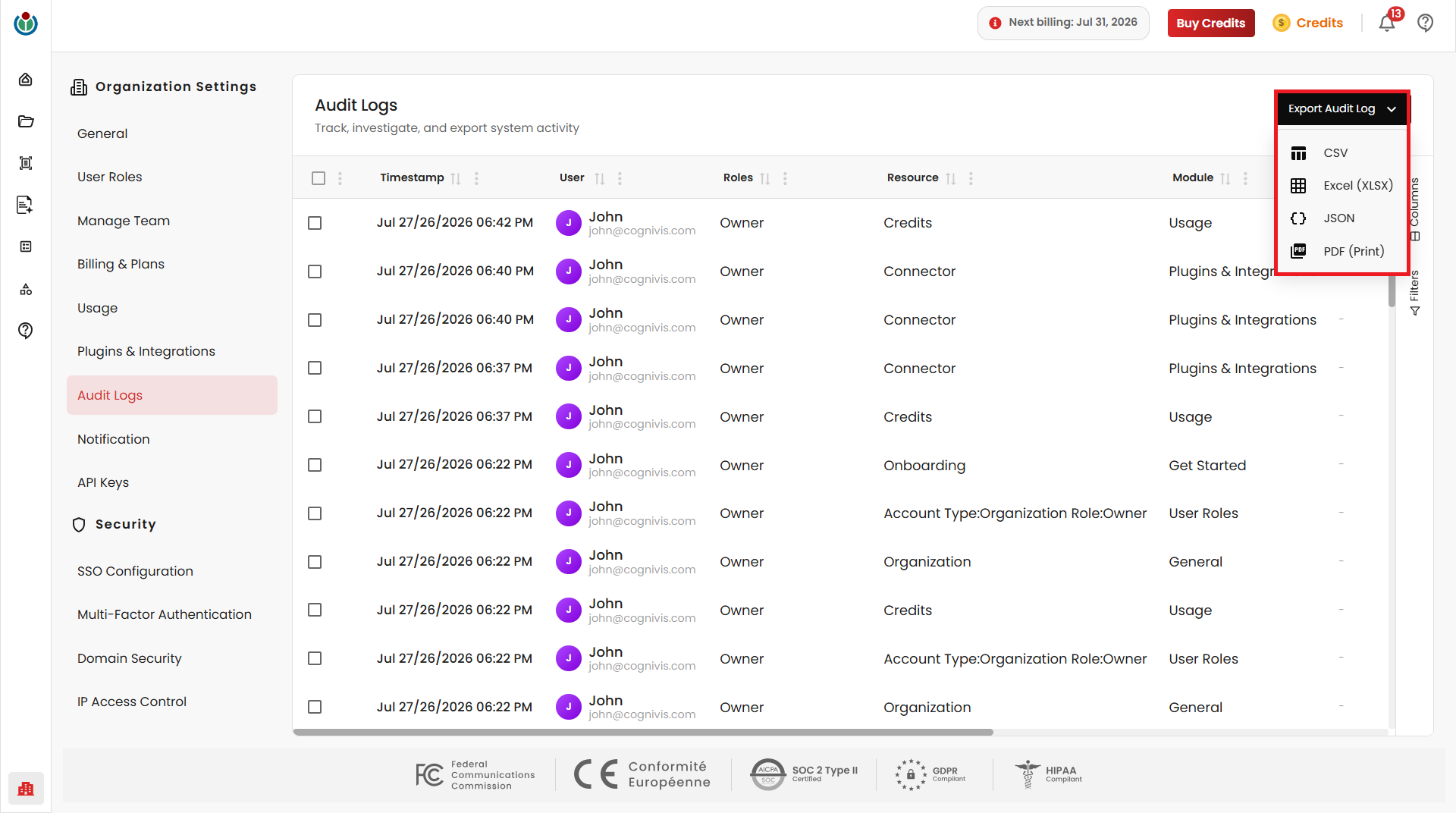Screen dimensions: 1456x813
Task: Export as PDF (Print)
Action: pos(1341,251)
